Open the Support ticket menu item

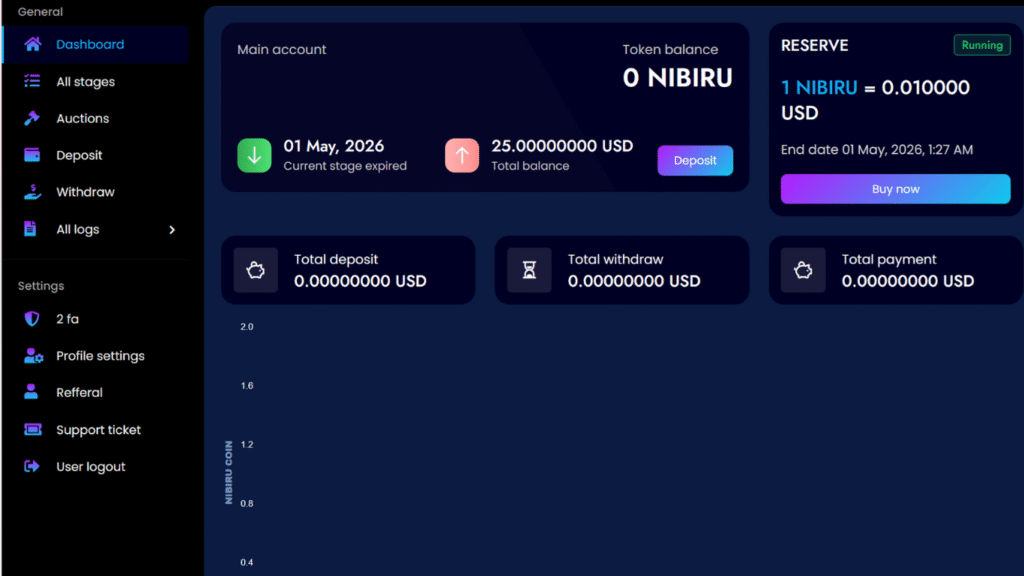point(98,430)
